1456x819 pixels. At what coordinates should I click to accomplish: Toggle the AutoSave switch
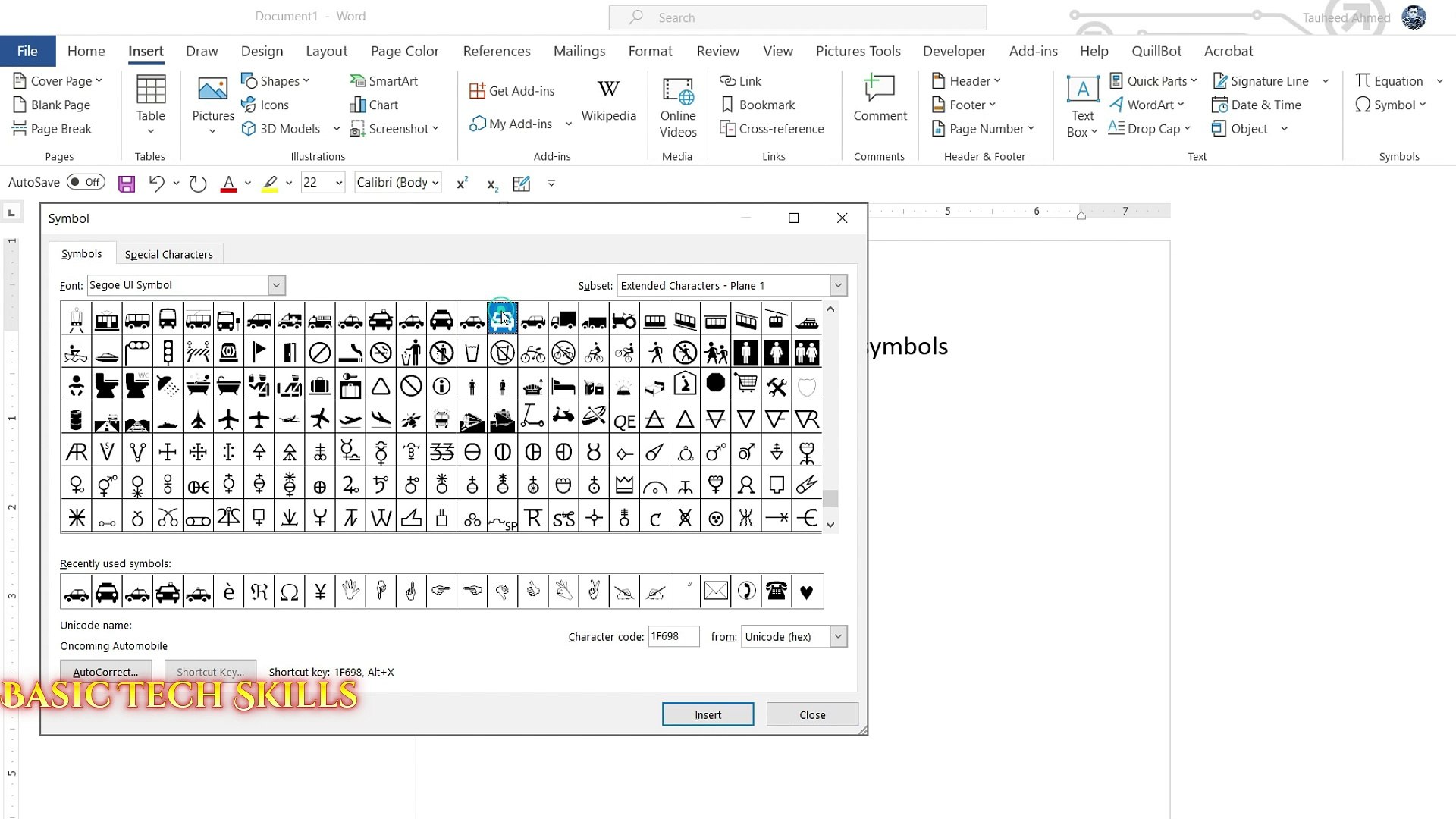[86, 183]
